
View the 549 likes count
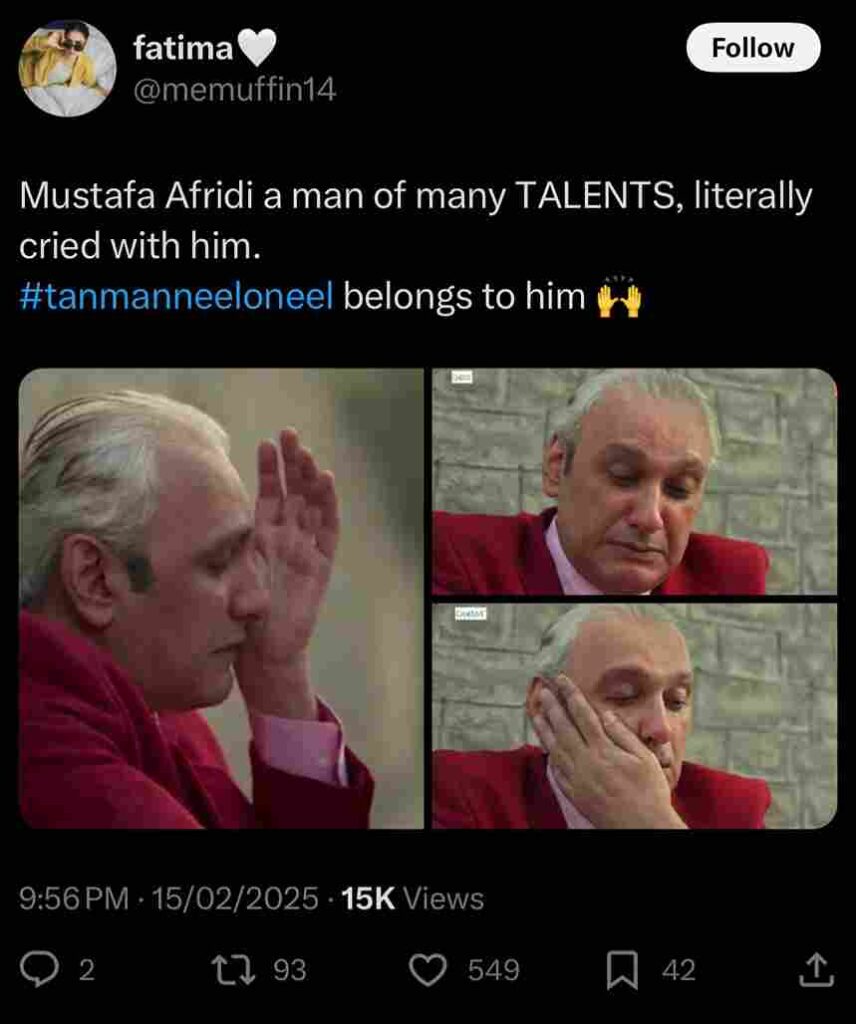(494, 970)
